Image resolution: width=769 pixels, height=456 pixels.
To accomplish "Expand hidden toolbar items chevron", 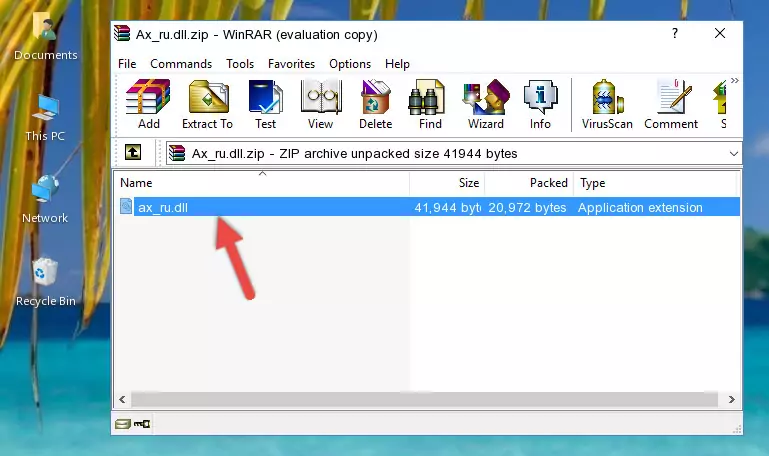I will point(734,81).
